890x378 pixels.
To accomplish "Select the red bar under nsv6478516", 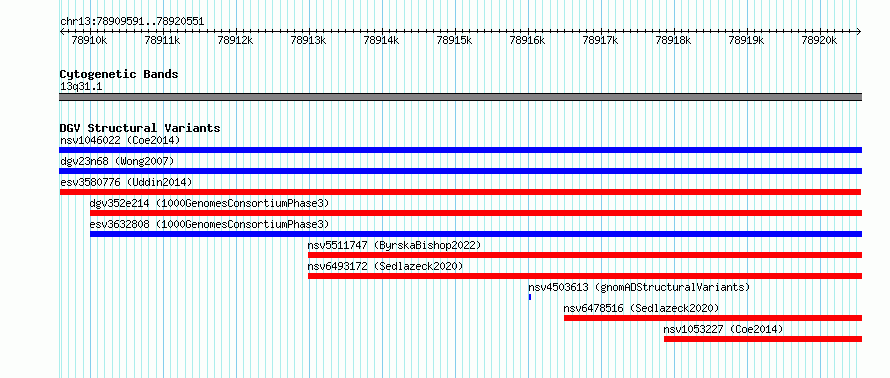I will [713, 318].
